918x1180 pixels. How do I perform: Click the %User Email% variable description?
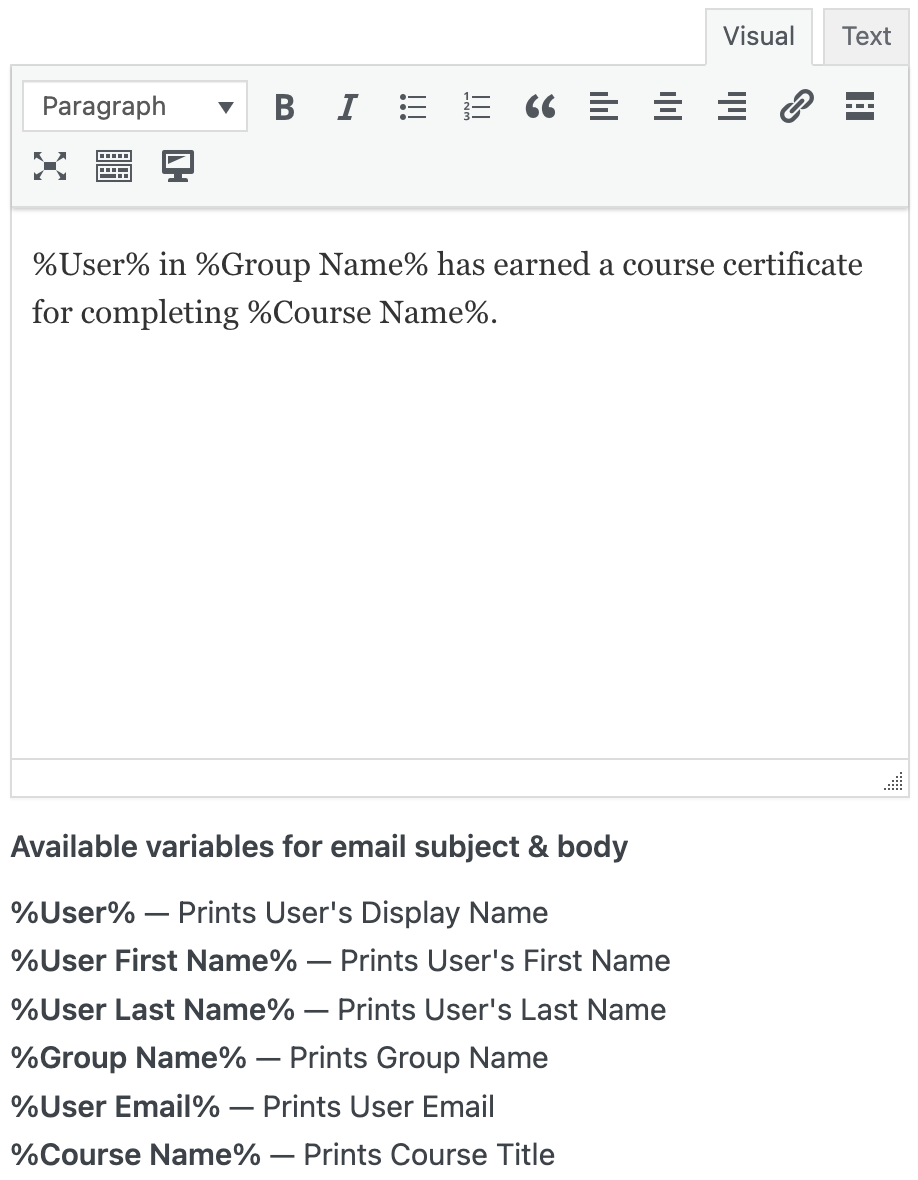pos(251,1106)
